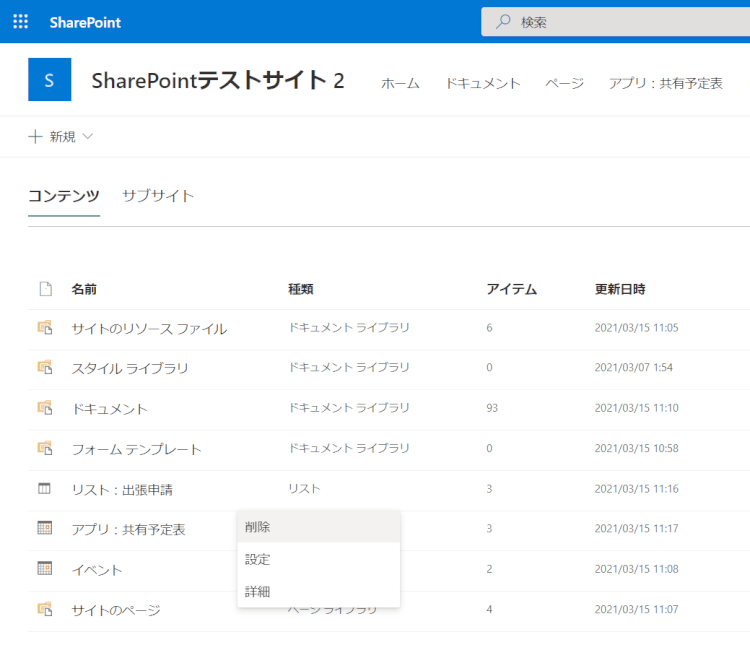Click library icon for スタイル ライブラリ
The image size is (750, 645).
click(x=45, y=367)
